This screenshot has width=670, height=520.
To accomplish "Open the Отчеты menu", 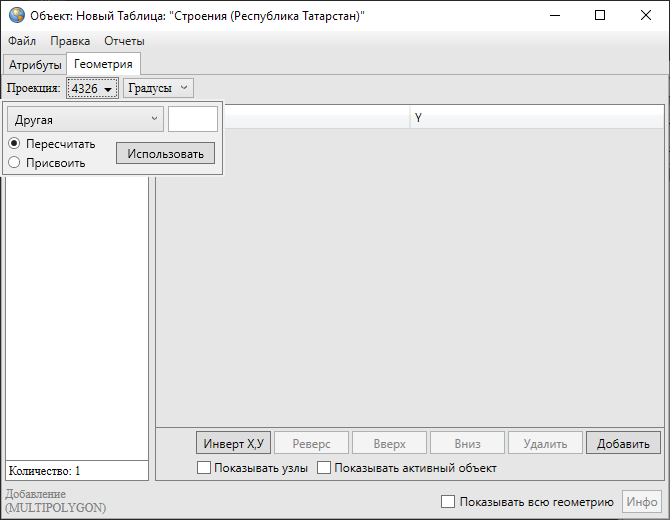I will pyautogui.click(x=124, y=41).
